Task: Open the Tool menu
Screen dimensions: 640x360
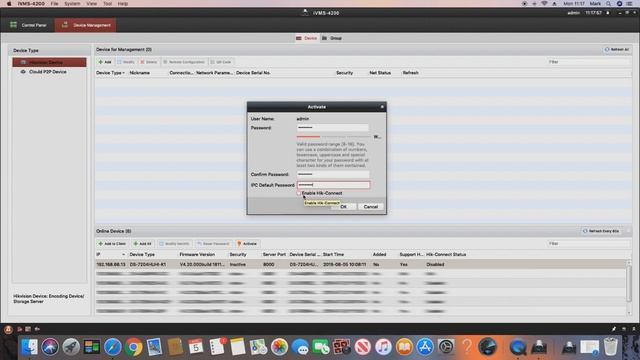Action: (x=107, y=3)
